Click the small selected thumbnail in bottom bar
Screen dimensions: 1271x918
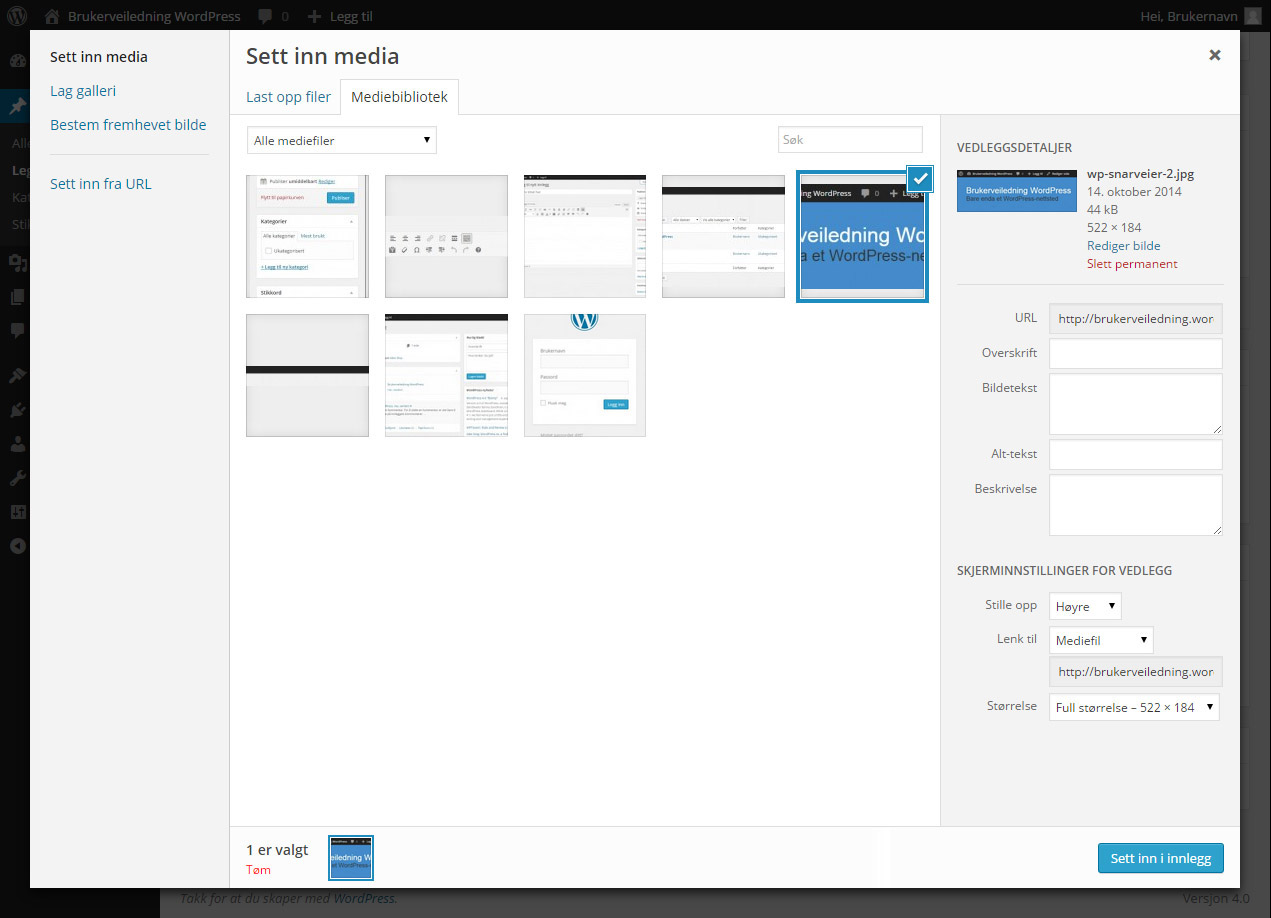pos(351,858)
